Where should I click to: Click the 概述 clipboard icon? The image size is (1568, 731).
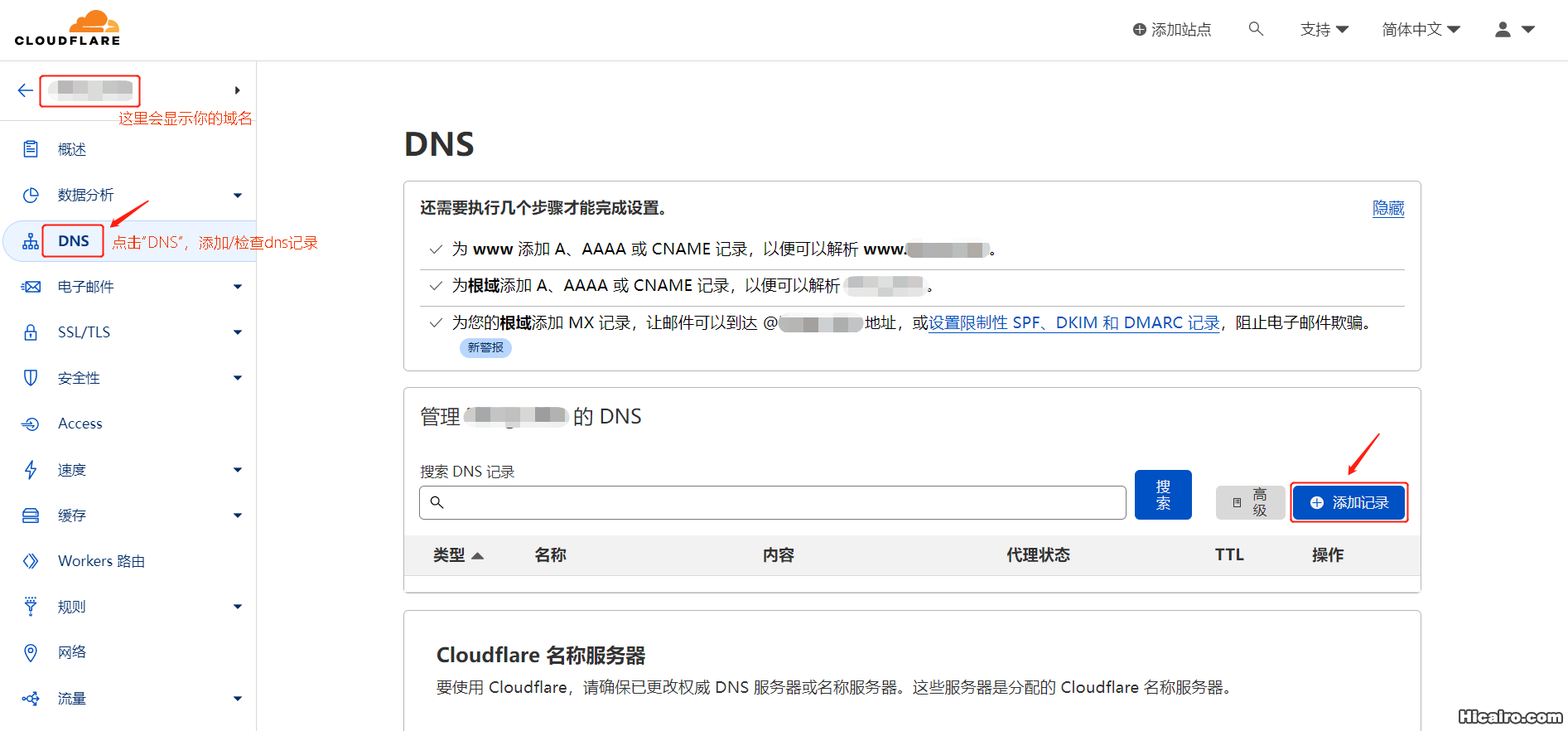pos(31,149)
